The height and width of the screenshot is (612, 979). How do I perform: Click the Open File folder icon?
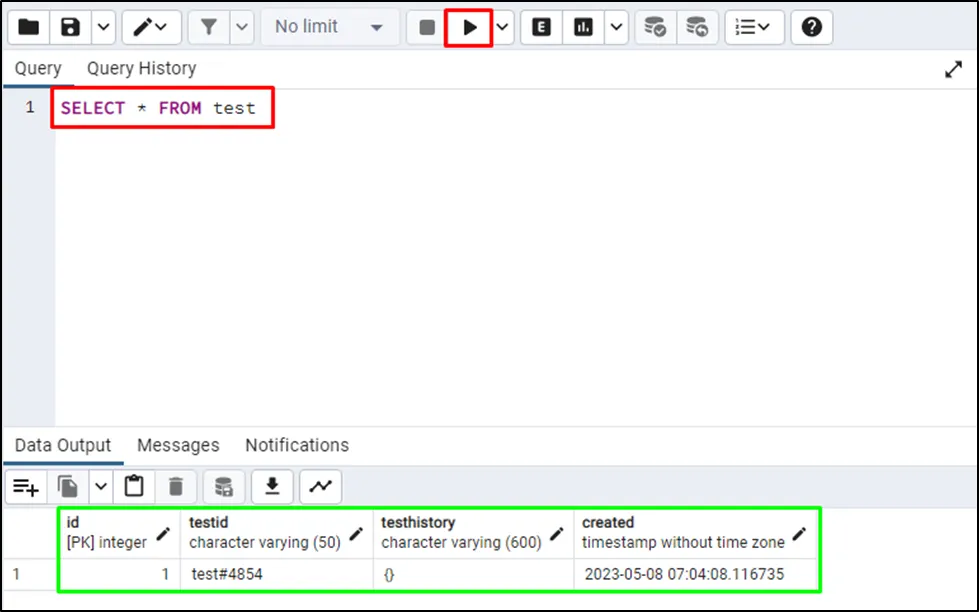29,27
